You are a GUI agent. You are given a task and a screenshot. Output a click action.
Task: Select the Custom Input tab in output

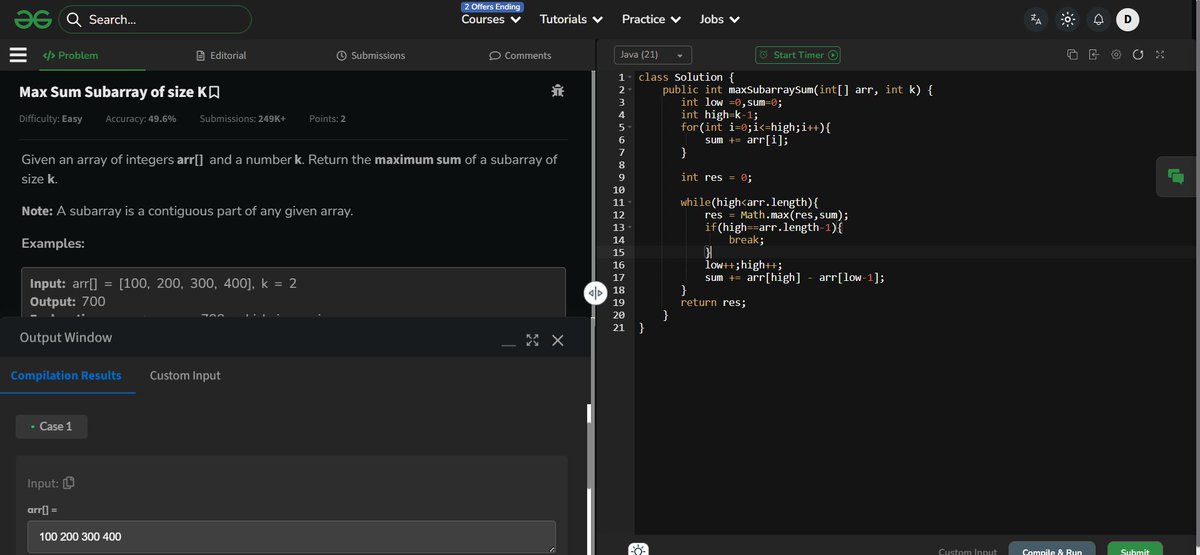pos(185,375)
